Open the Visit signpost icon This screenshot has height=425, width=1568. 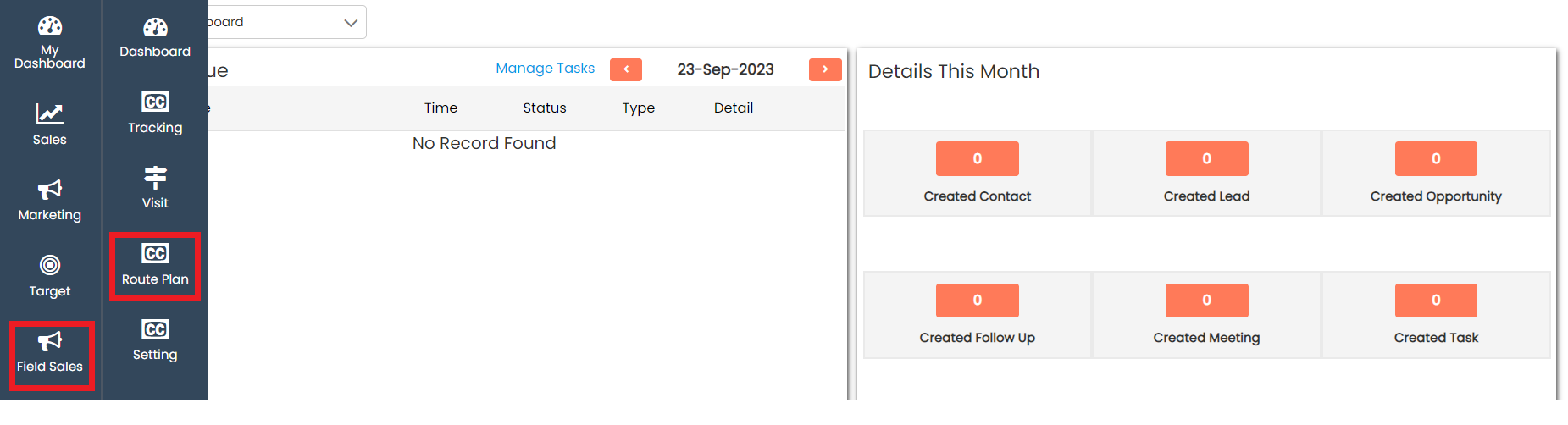click(155, 178)
